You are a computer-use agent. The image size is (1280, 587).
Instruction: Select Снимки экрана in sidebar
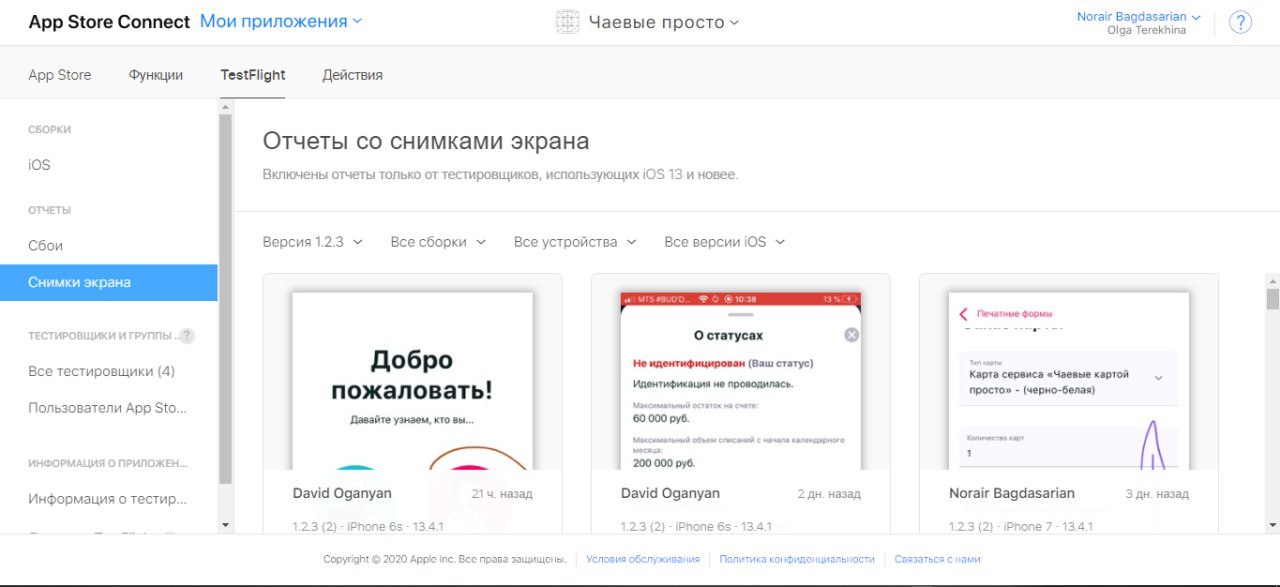coord(109,282)
